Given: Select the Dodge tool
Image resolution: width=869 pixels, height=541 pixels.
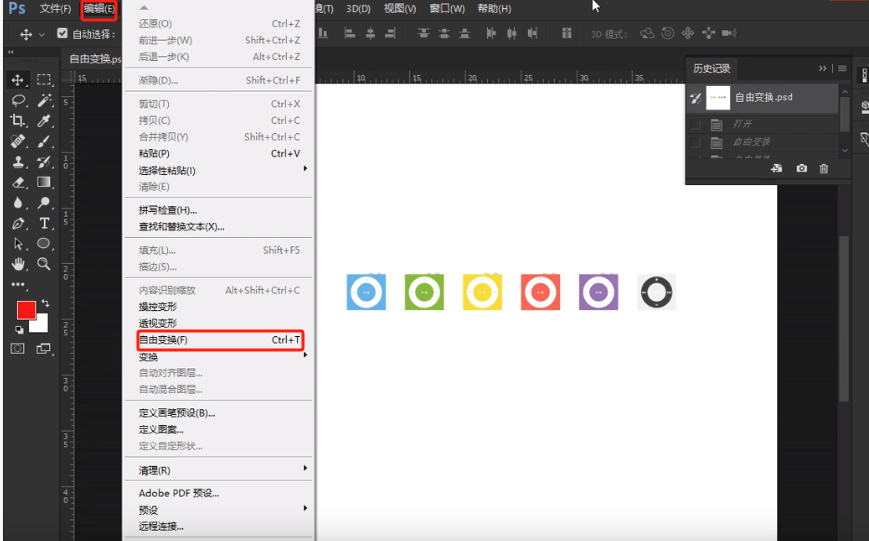Looking at the screenshot, I should tap(44, 203).
